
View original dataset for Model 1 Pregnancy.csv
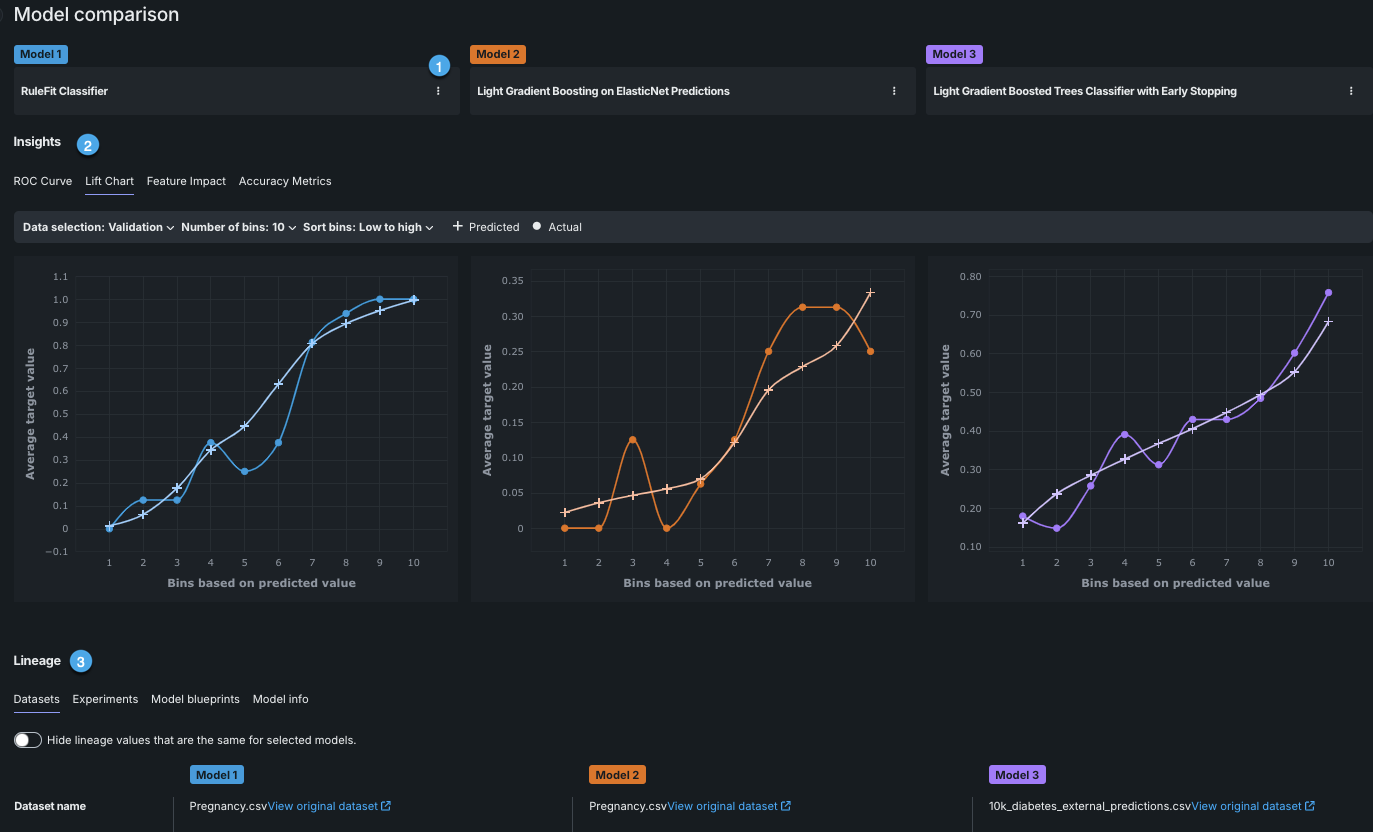pos(323,806)
